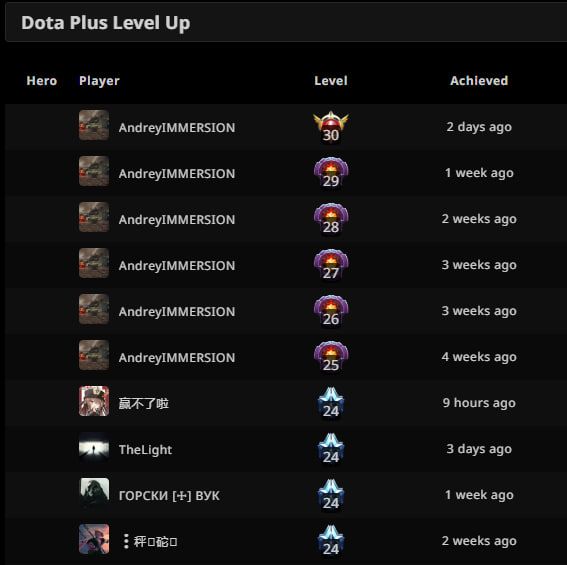The image size is (567, 565).
Task: Click ГОРСКИ ВУК's hooded avatar thumbnail
Action: (x=94, y=493)
